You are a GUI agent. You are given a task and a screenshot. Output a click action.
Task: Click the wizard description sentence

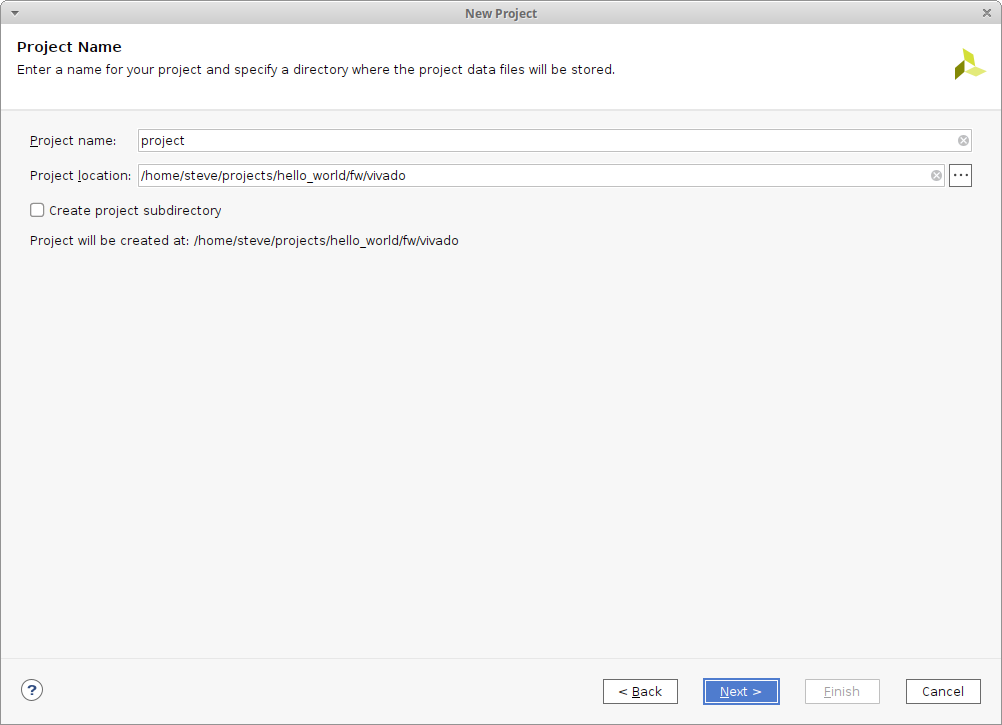(316, 70)
